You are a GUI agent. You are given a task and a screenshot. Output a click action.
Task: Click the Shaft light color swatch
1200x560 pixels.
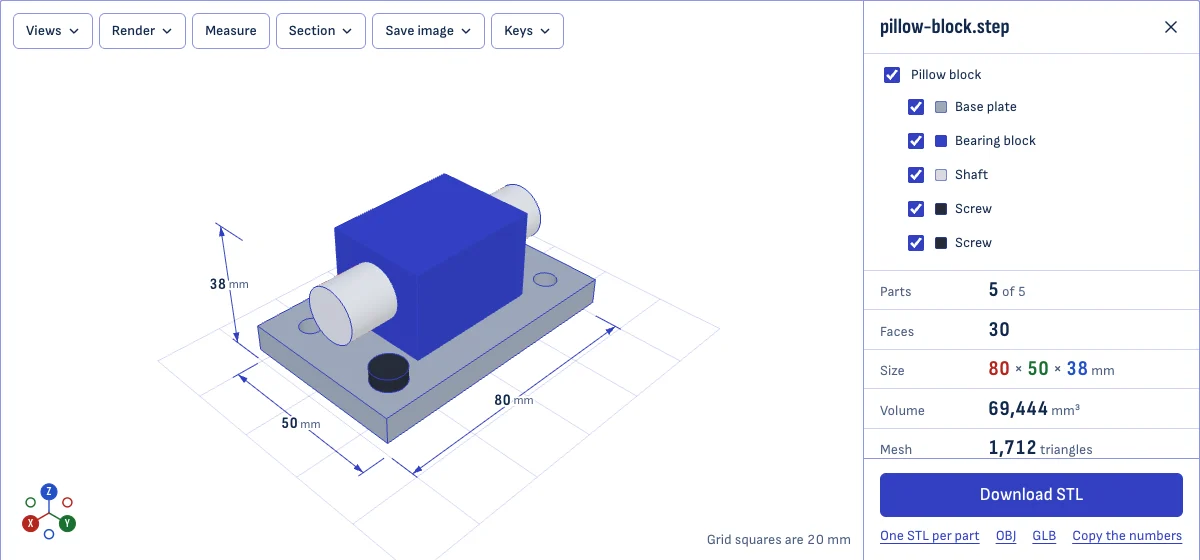tap(941, 175)
